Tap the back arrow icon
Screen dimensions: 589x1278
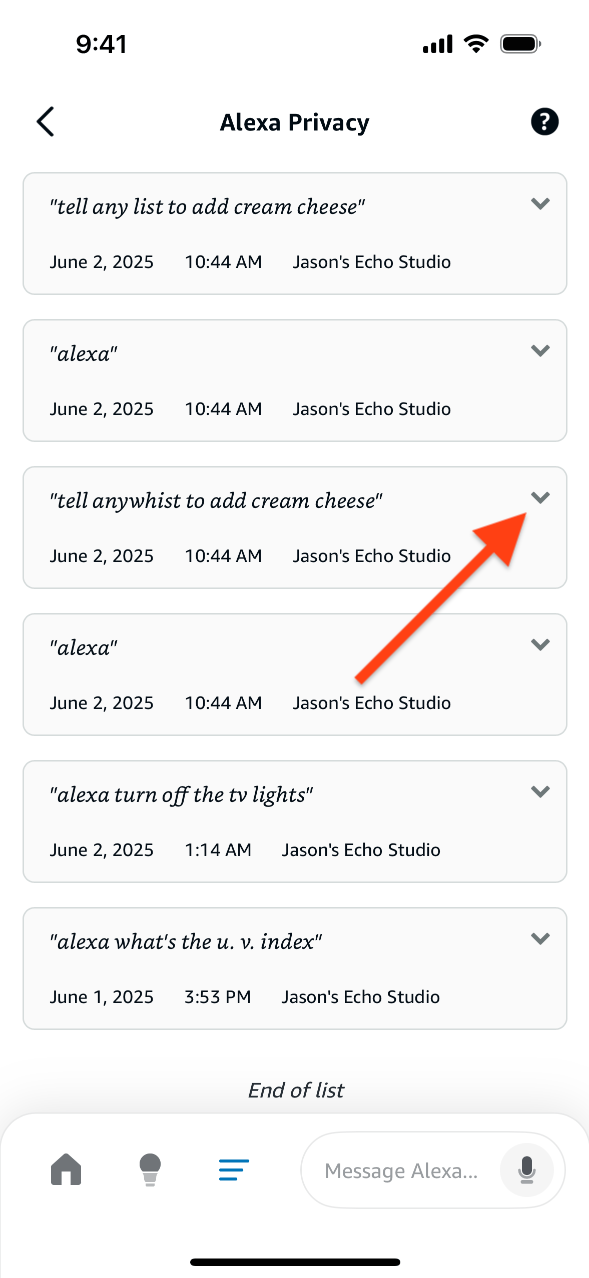[45, 122]
